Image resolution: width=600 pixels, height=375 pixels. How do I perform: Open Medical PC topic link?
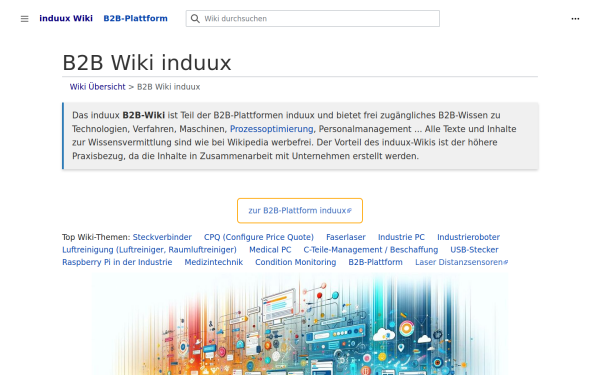(270, 250)
